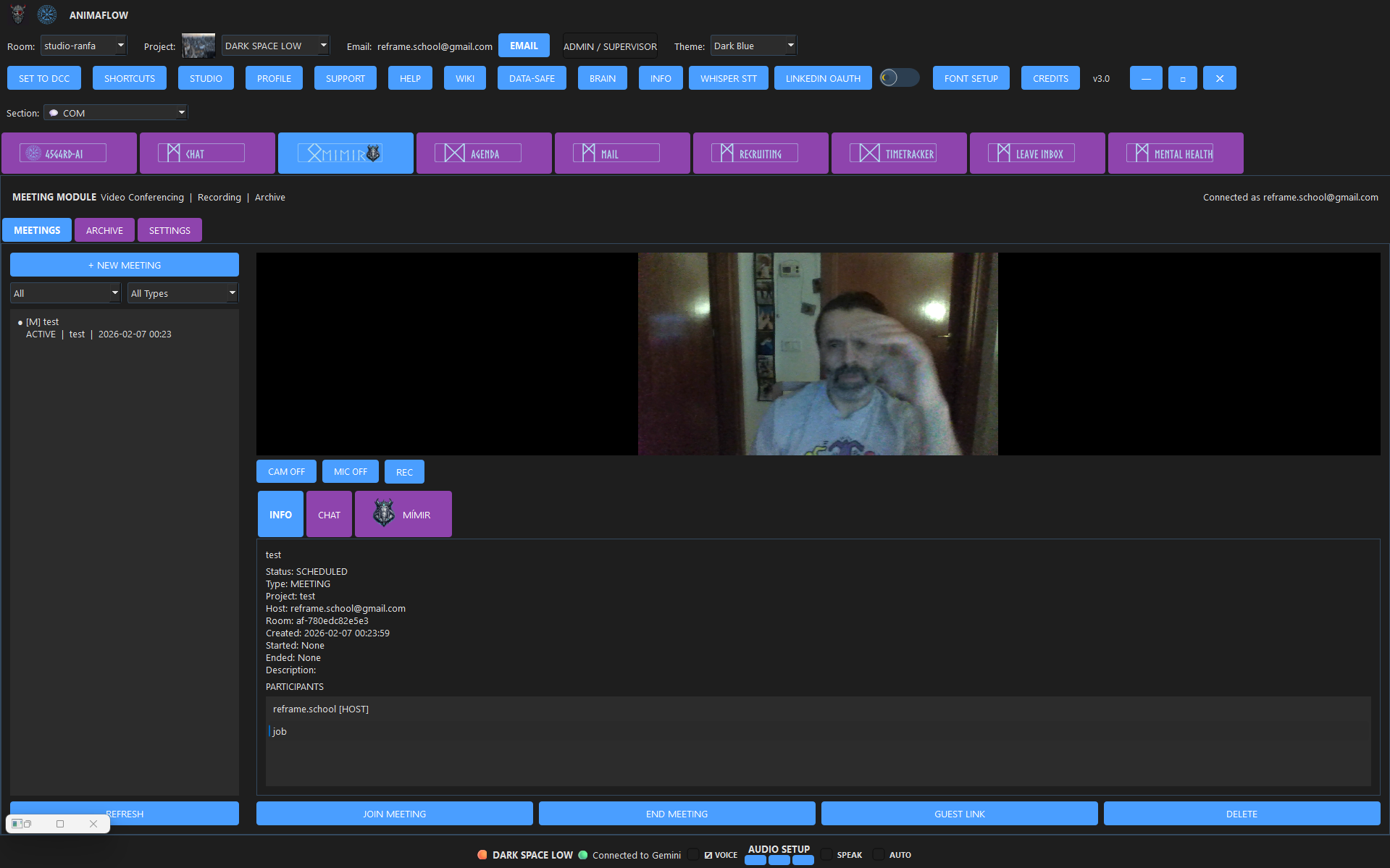Viewport: 1390px width, 868px height.
Task: Toggle the dark mode moon switch
Action: pyautogui.click(x=899, y=78)
